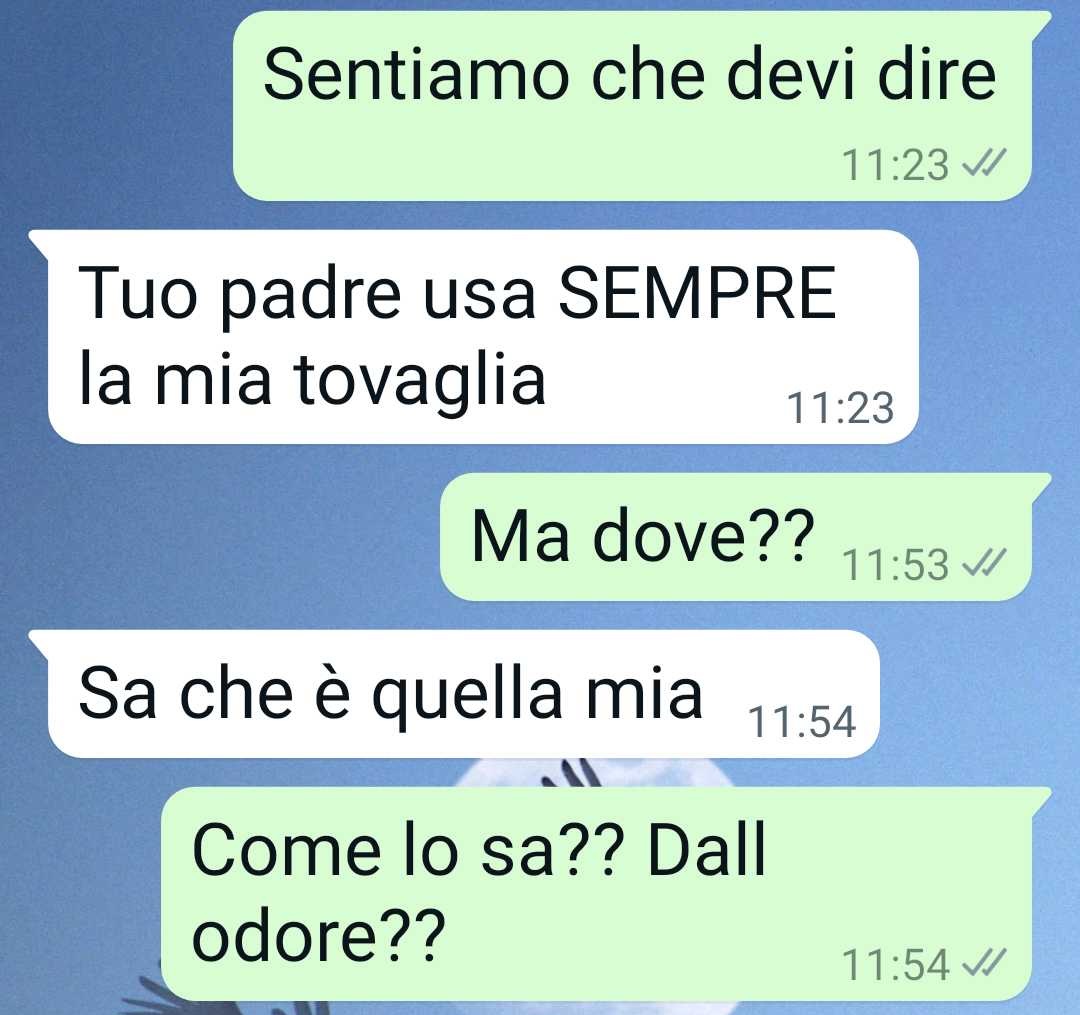Screen dimensions: 1080x1015
Task: Select the 'Sa che è quella mia' bubble
Action: (x=455, y=694)
